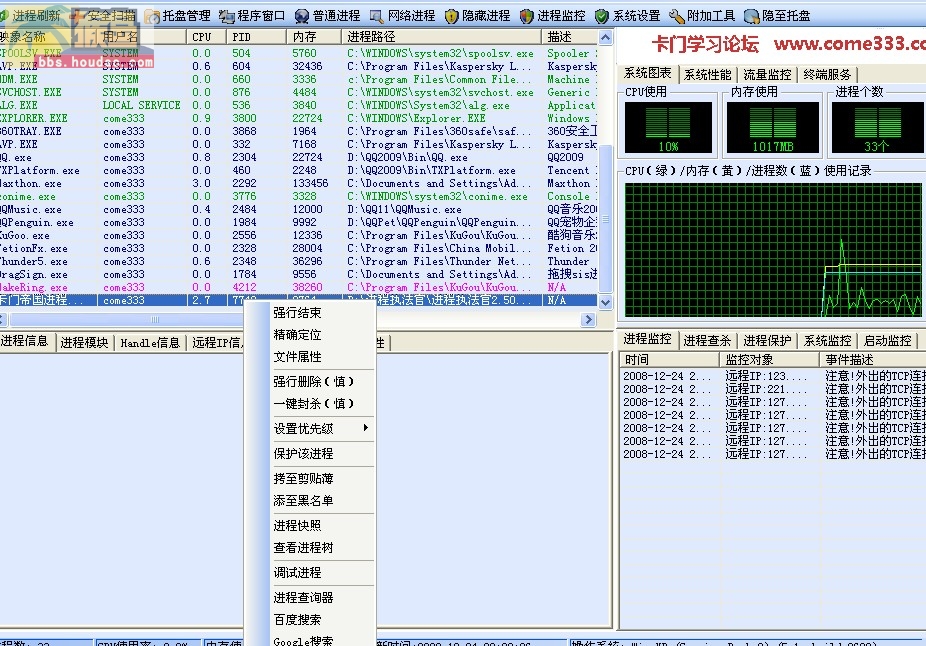
Task: Choose 保护该进程 menu entry
Action: click(303, 453)
